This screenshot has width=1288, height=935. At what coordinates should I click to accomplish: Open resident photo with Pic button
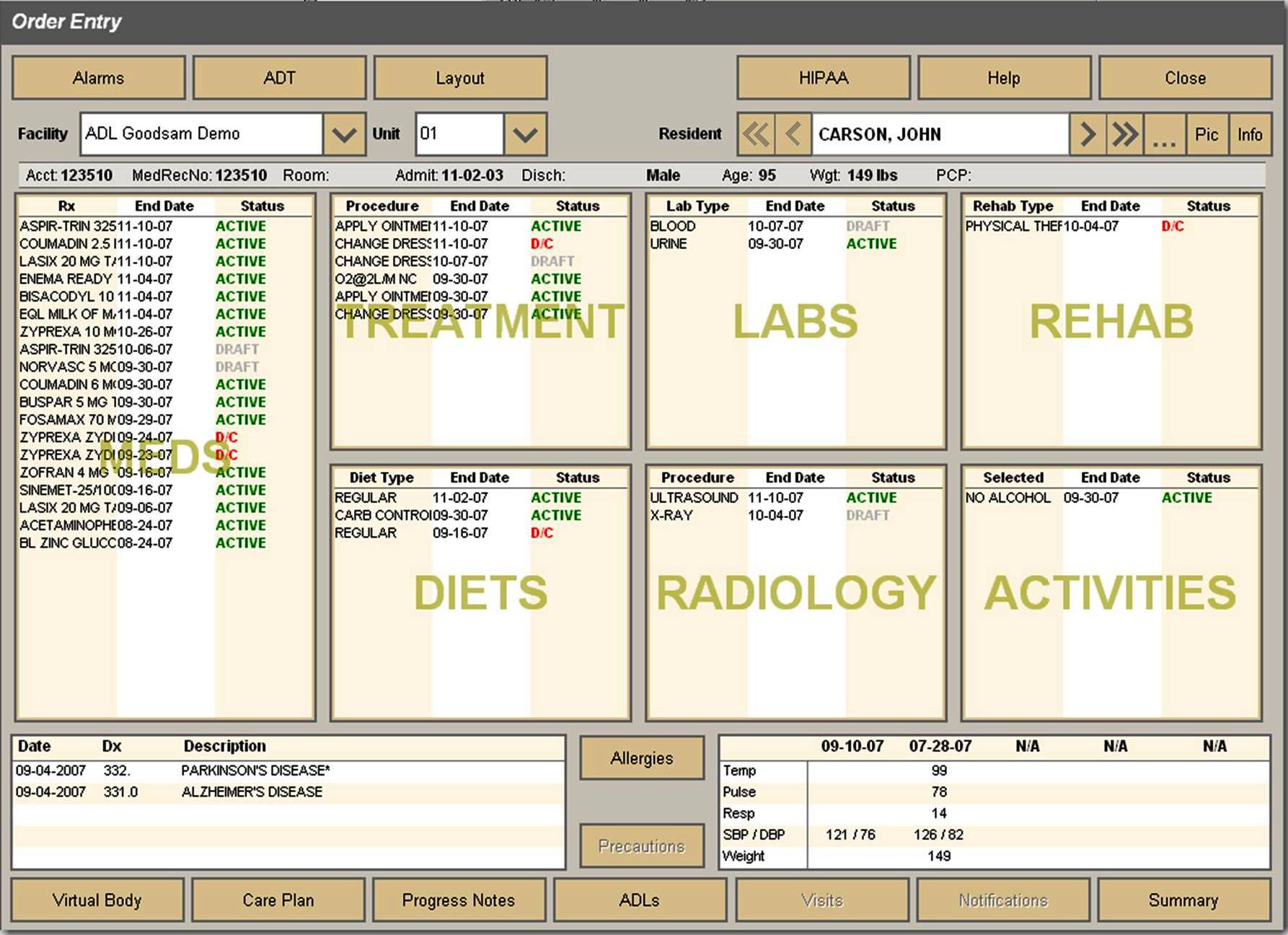1207,134
